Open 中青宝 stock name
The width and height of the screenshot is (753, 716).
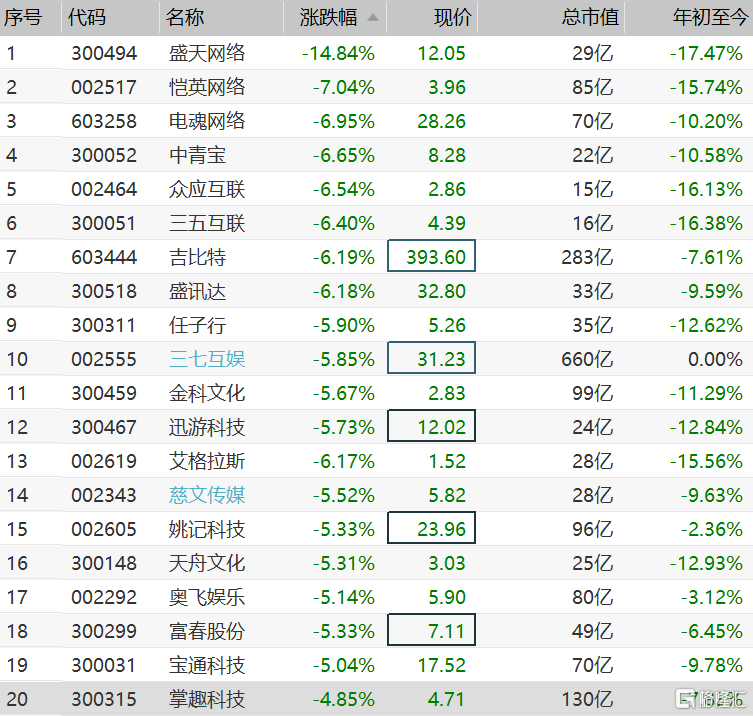coord(197,155)
